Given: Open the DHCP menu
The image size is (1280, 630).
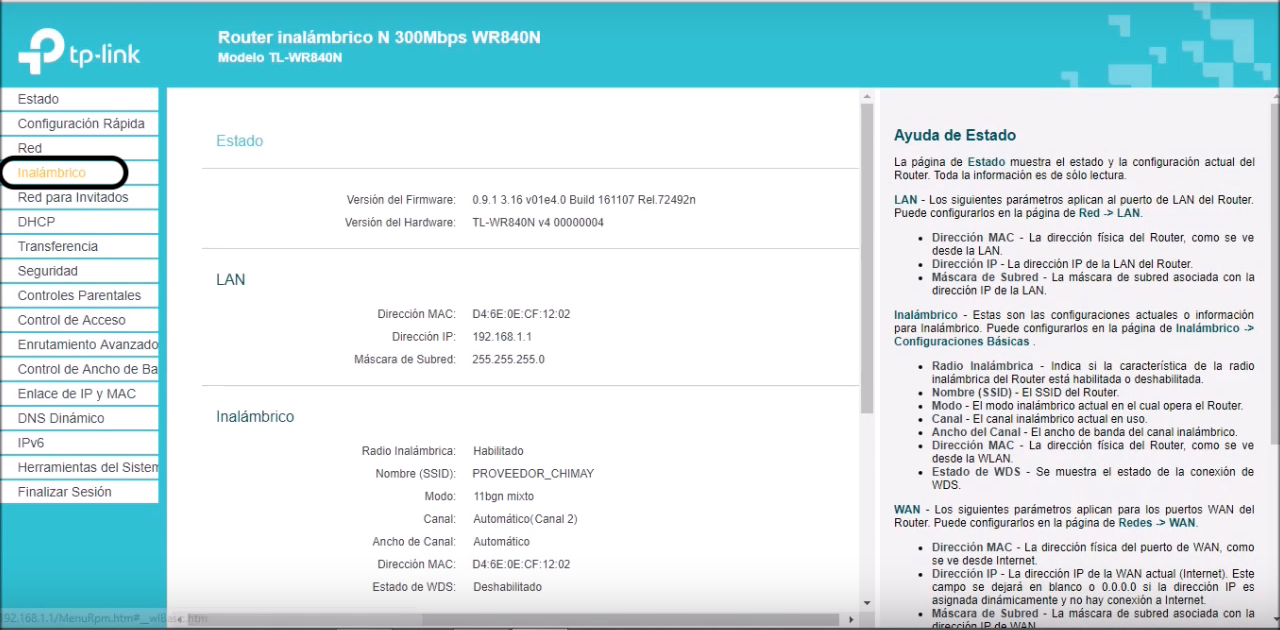Looking at the screenshot, I should [36, 222].
